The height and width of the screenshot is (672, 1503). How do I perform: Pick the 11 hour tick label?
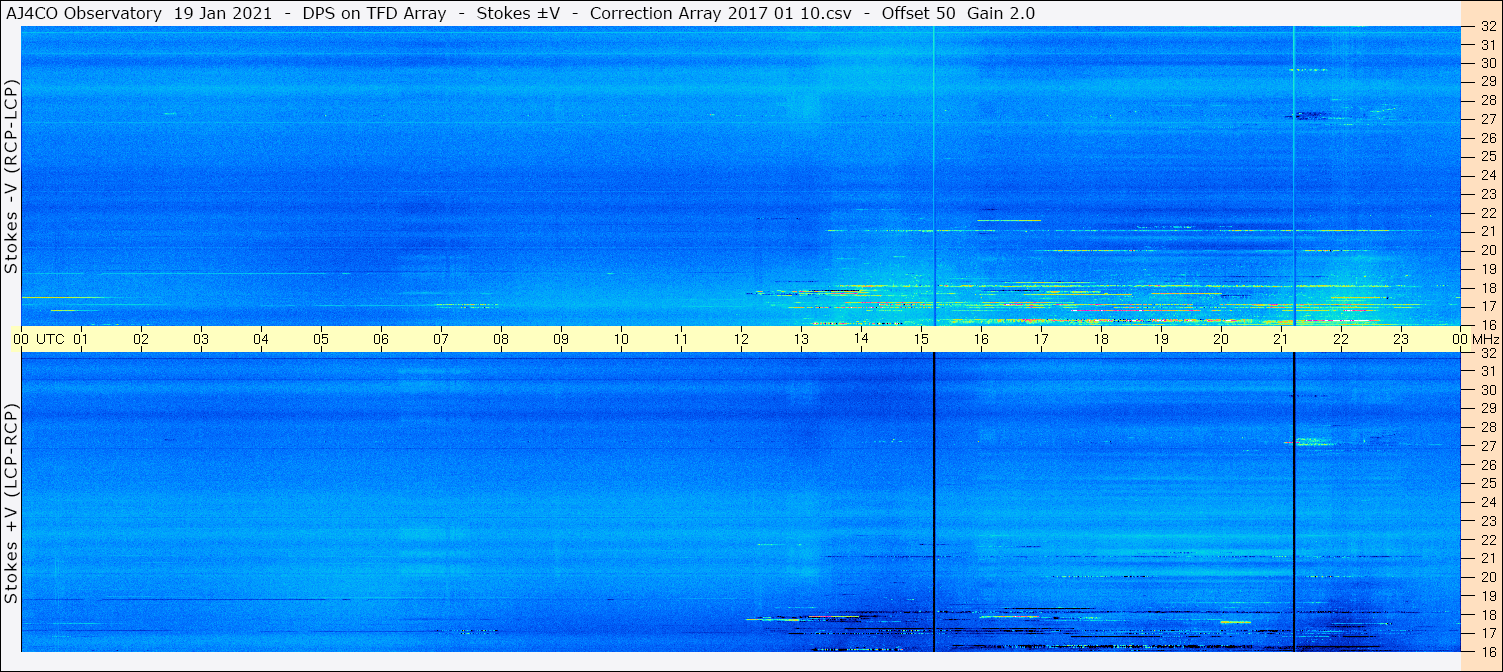(681, 339)
